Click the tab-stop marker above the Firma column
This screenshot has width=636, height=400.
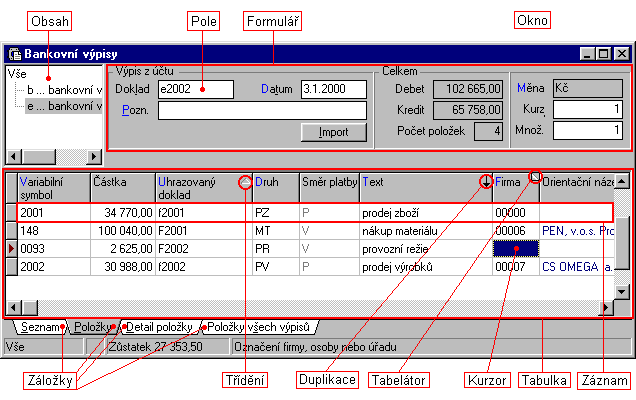[x=535, y=176]
